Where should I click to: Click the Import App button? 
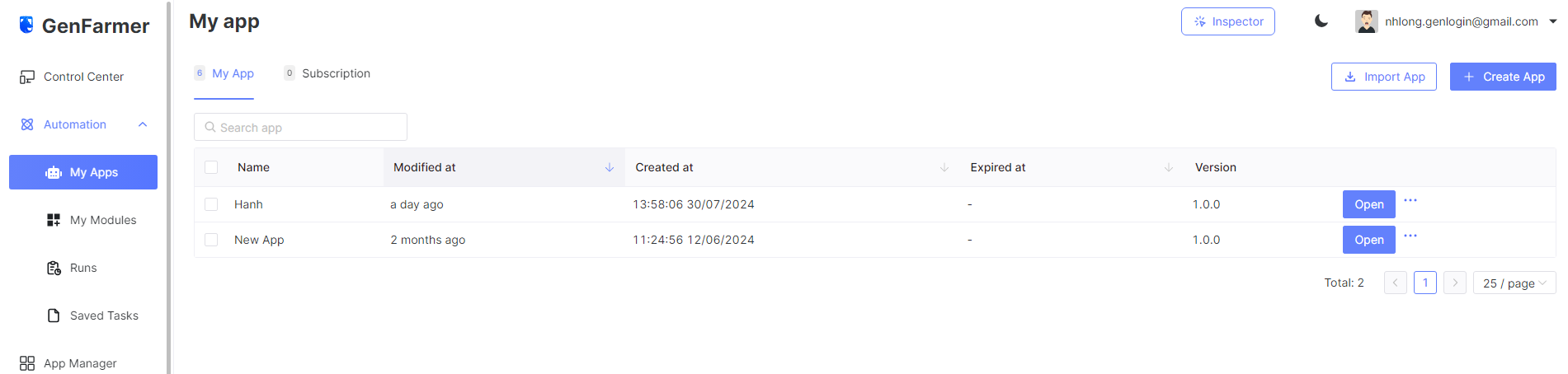(x=1383, y=77)
